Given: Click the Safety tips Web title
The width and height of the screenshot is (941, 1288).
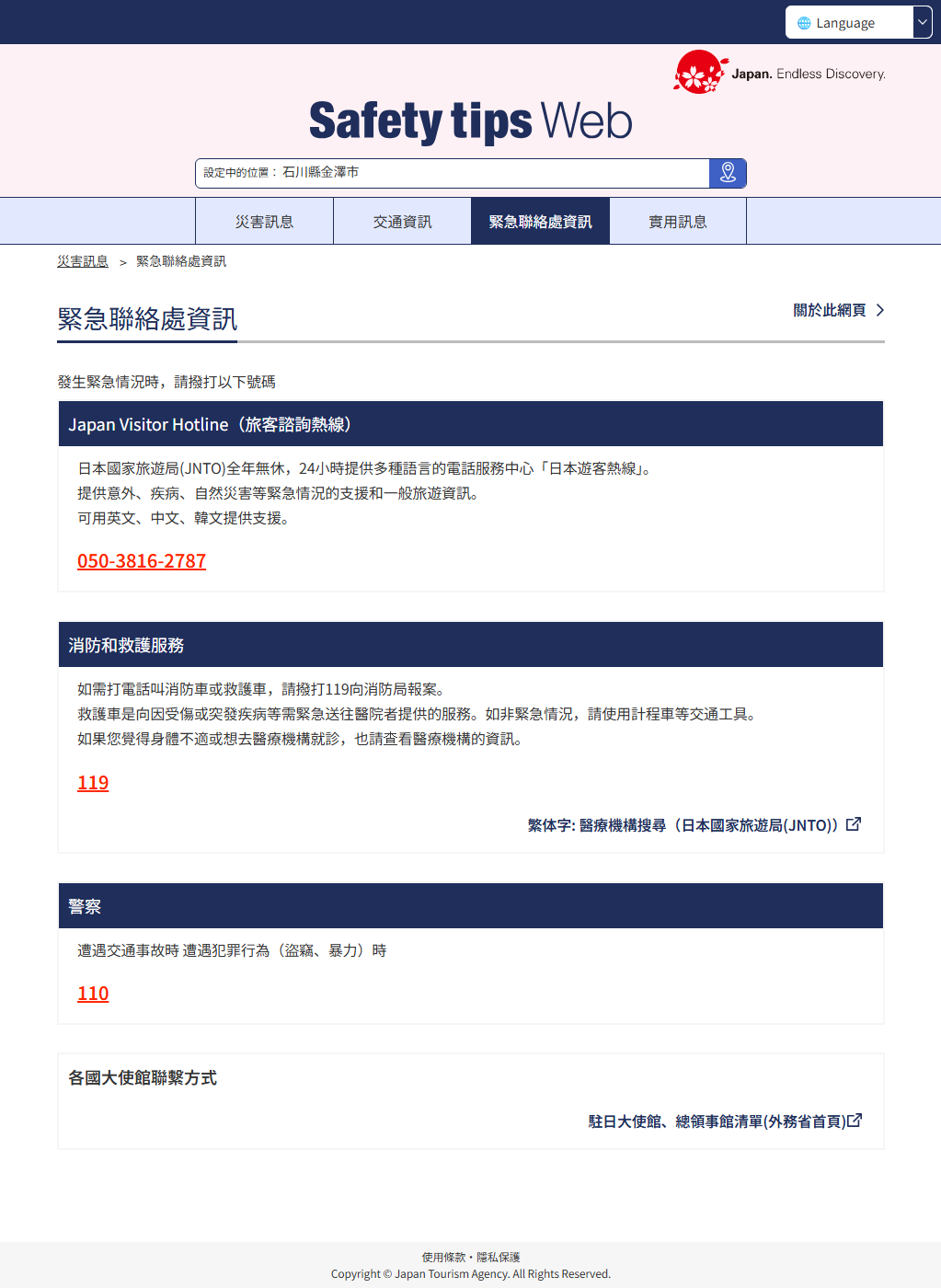Looking at the screenshot, I should pos(470,121).
